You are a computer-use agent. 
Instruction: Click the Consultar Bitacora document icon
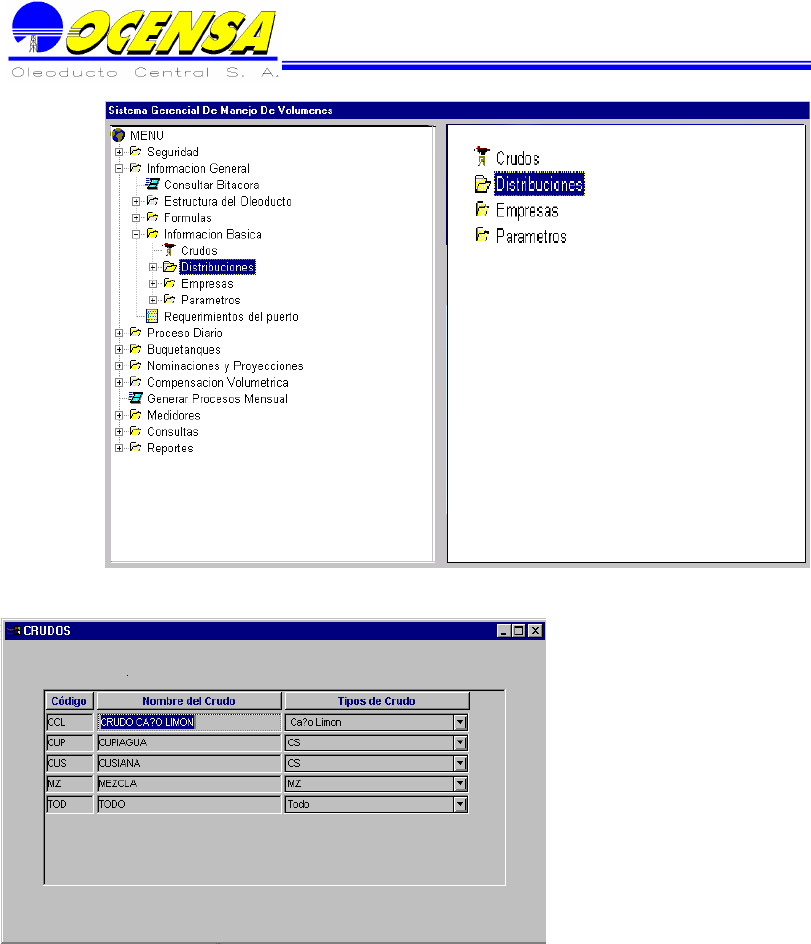pyautogui.click(x=153, y=184)
